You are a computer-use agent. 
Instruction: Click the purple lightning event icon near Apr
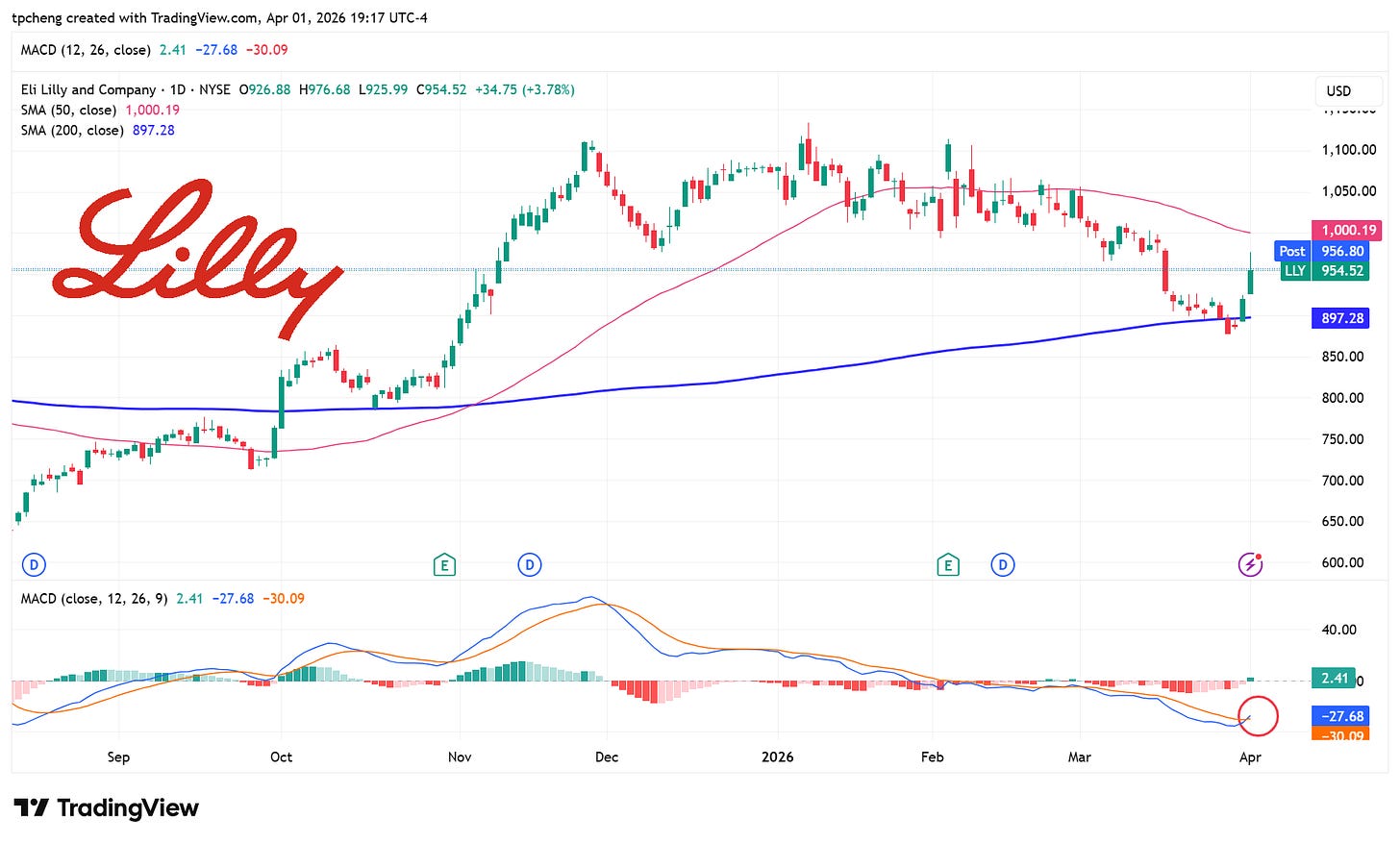point(1250,564)
